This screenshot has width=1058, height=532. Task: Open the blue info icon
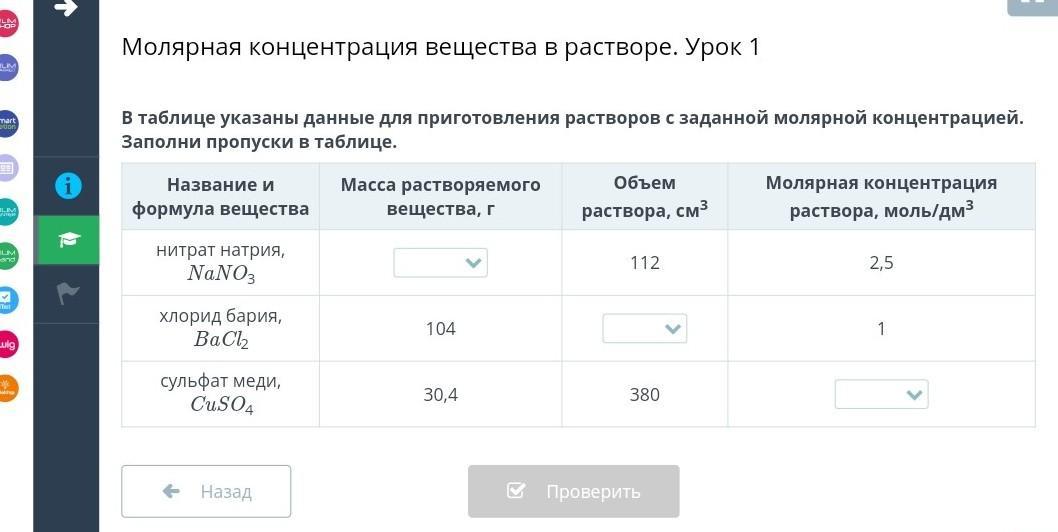[68, 186]
